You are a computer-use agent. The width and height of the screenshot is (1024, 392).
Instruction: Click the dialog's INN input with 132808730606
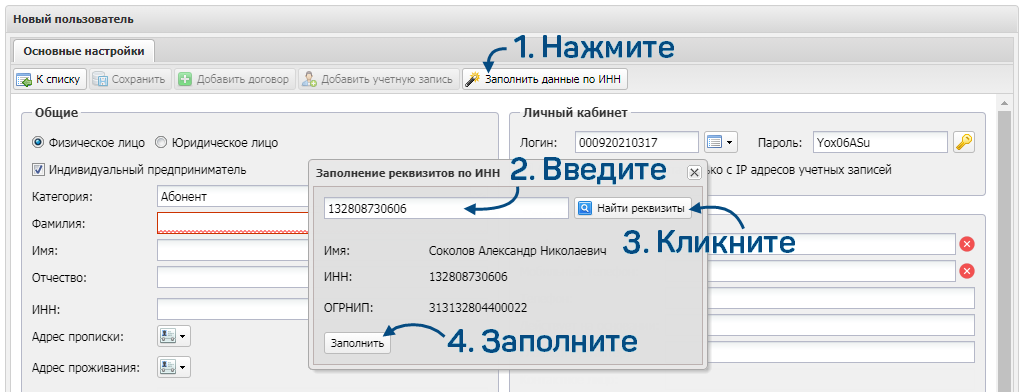446,208
